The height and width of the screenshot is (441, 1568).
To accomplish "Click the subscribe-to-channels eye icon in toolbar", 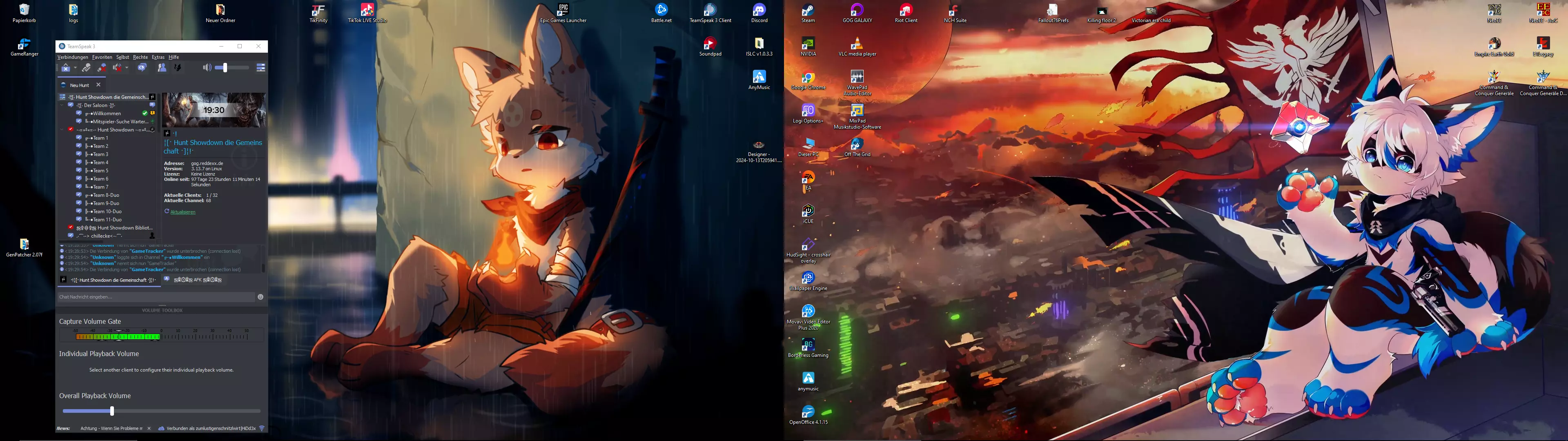I will [142, 68].
